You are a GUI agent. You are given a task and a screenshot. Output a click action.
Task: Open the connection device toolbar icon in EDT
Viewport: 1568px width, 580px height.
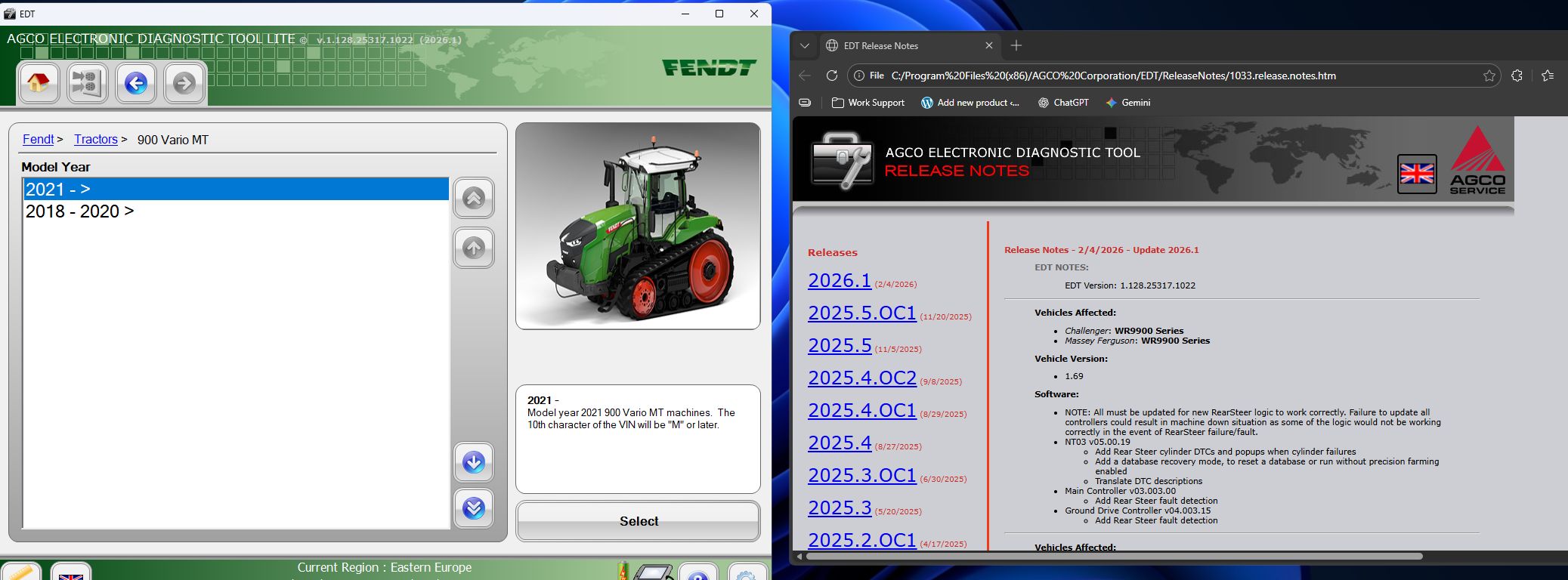click(x=87, y=82)
